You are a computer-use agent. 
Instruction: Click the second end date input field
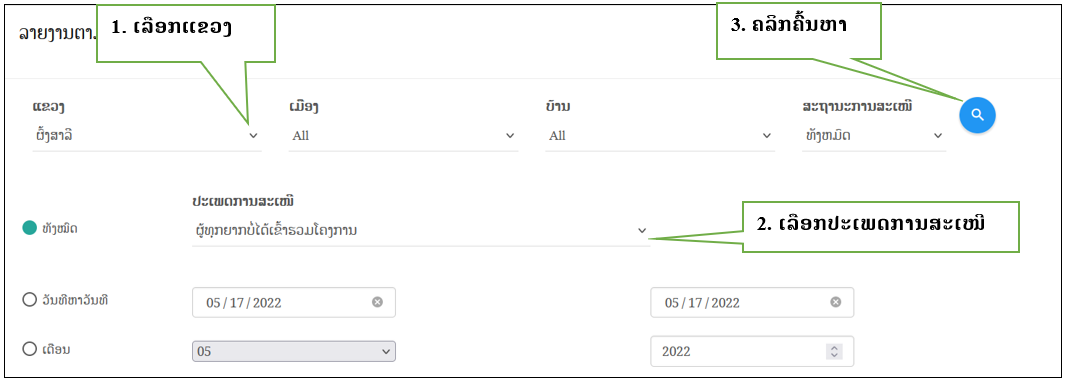pyautogui.click(x=752, y=303)
